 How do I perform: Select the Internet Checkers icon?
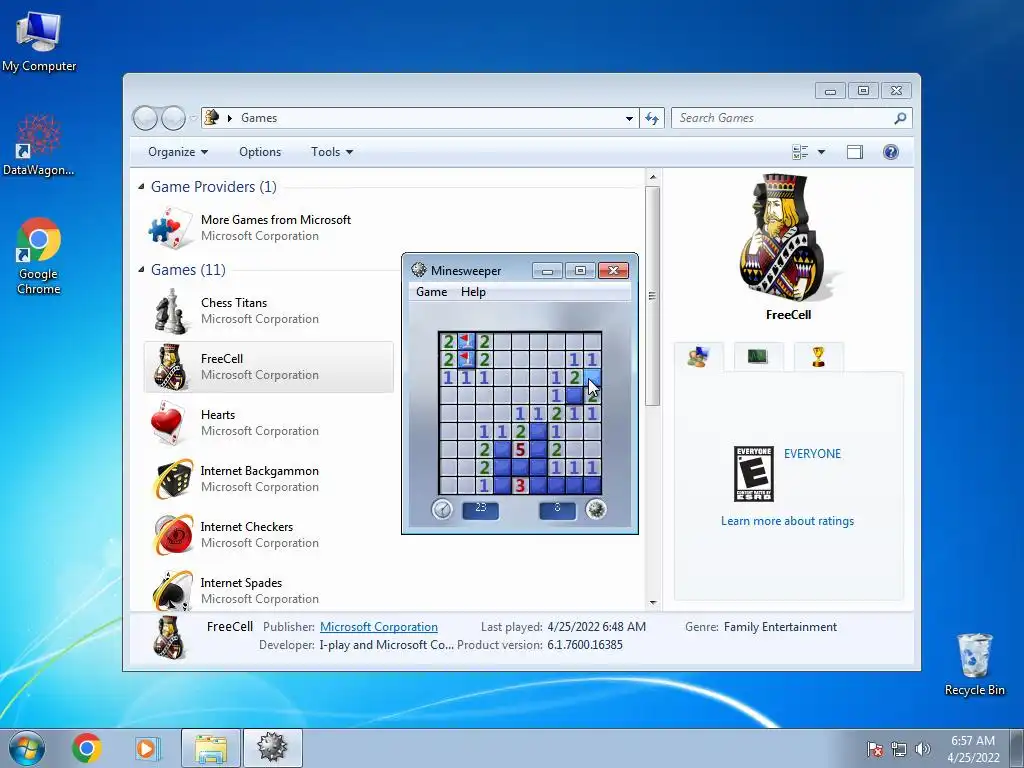172,535
